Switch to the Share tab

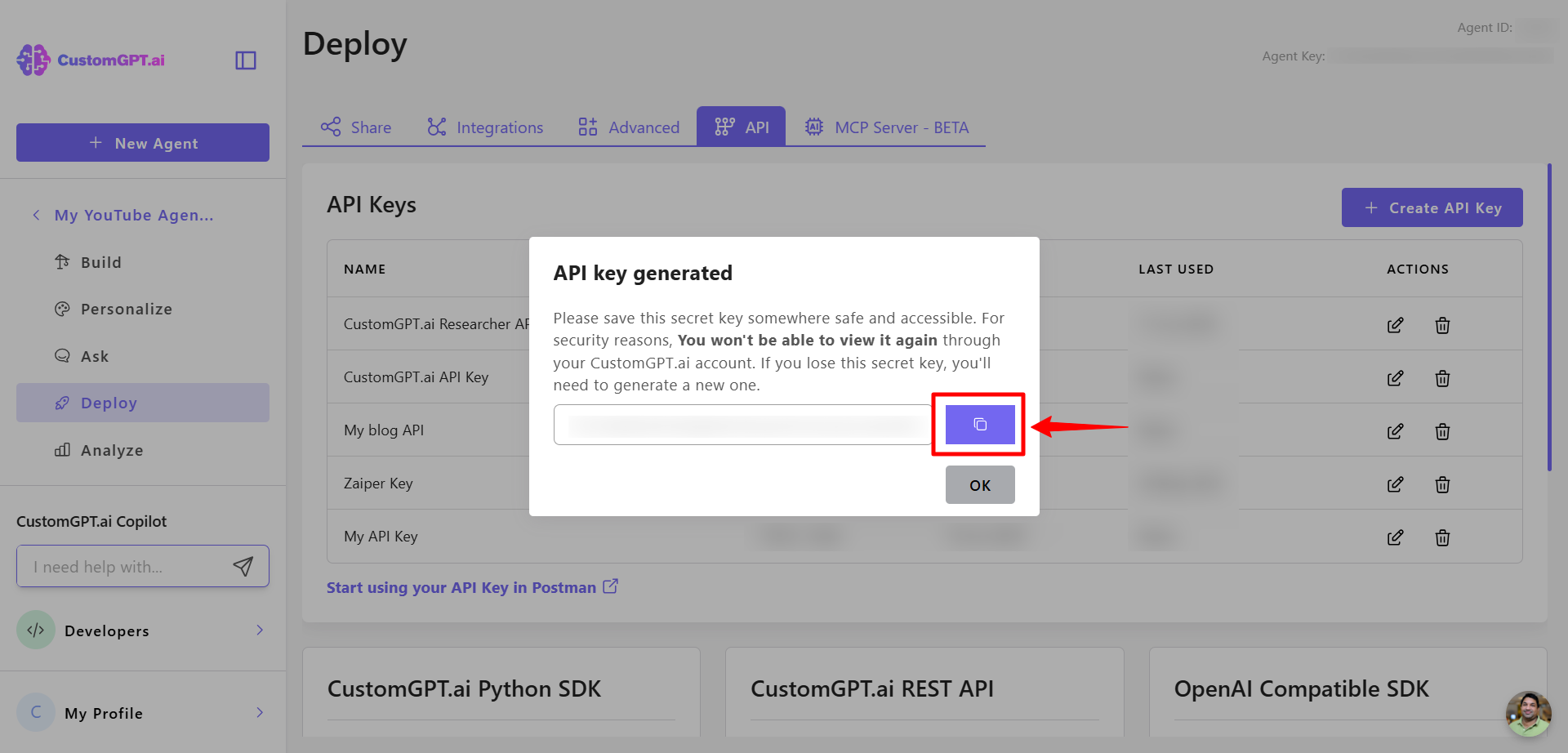point(356,127)
